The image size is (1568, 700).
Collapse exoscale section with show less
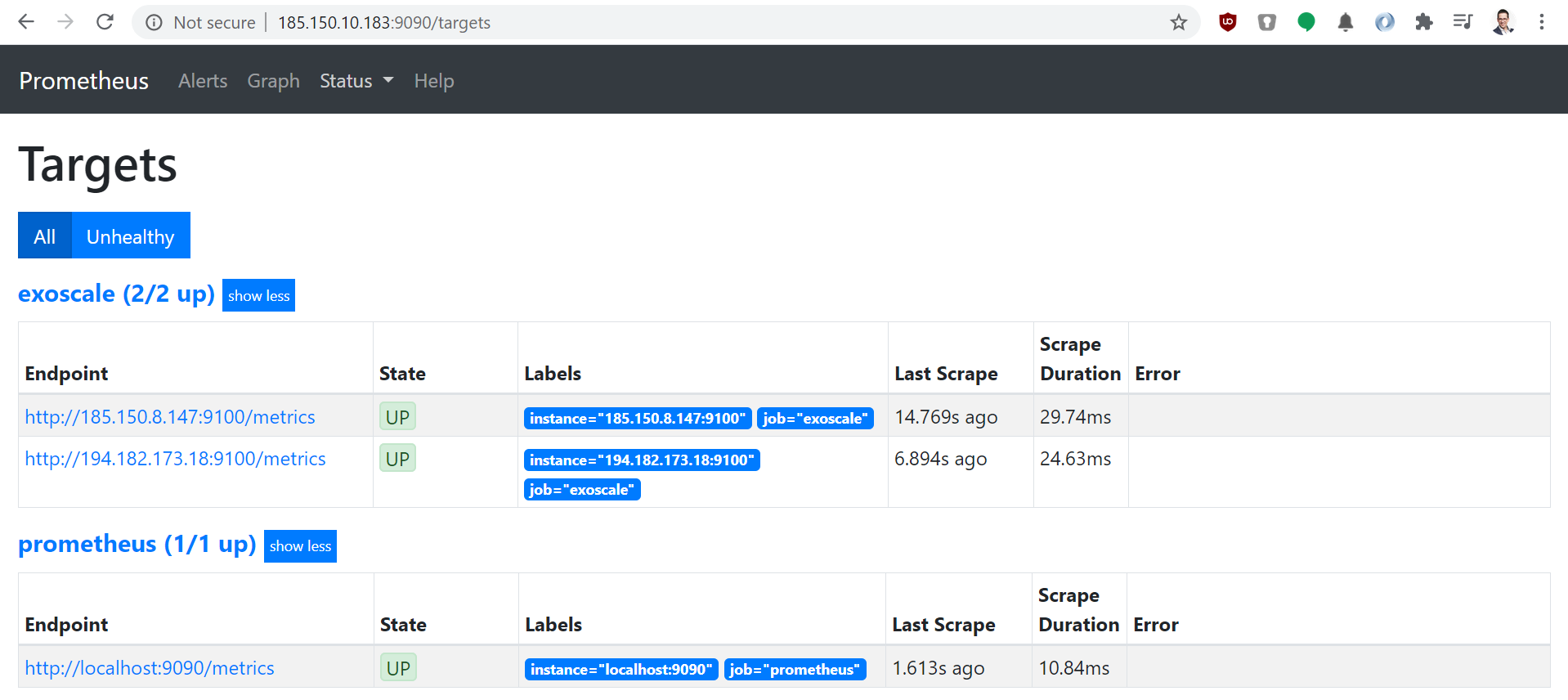click(258, 295)
